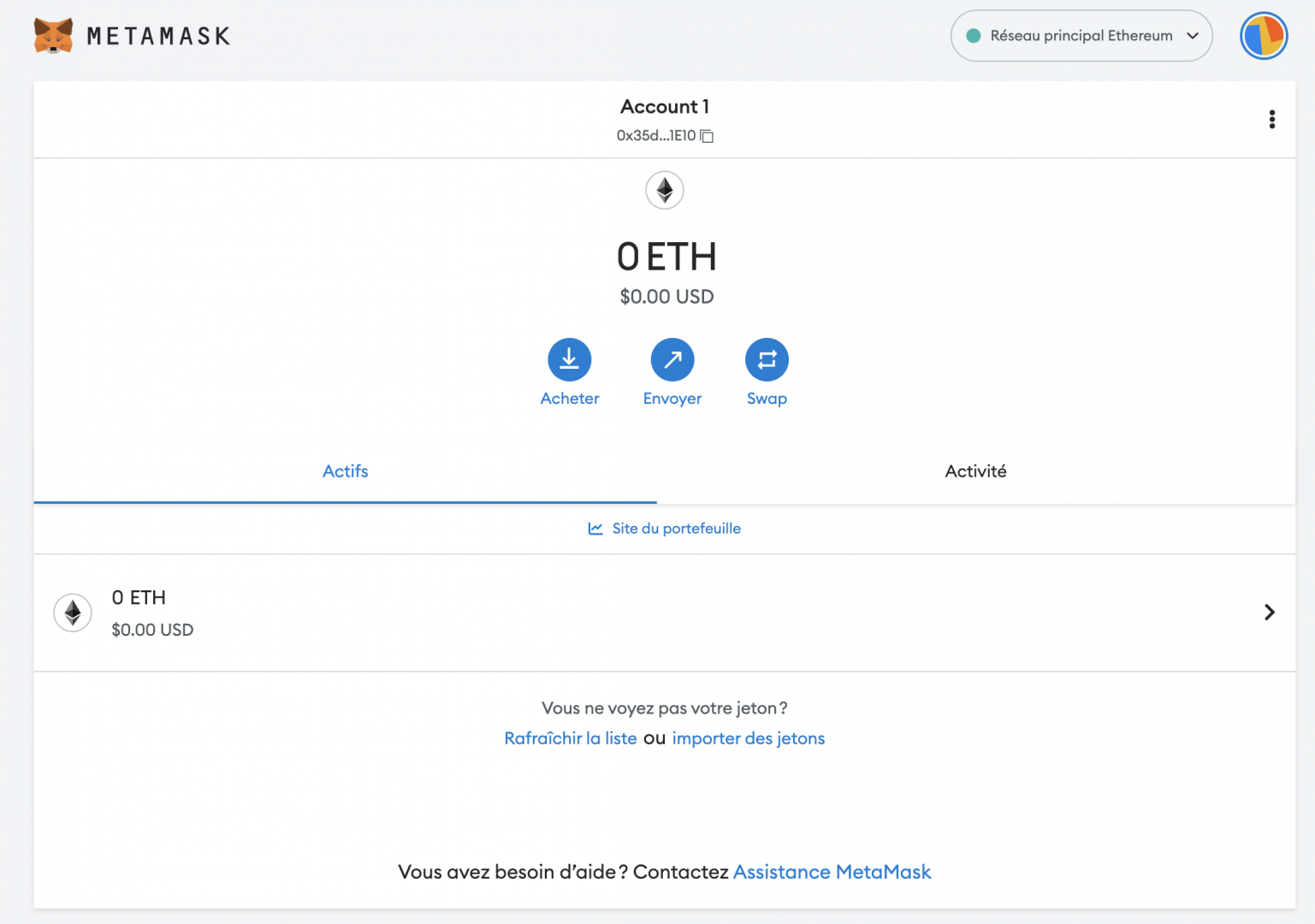Click the 0x35d...1E10 address text
Image resolution: width=1315 pixels, height=924 pixels.
(x=656, y=136)
